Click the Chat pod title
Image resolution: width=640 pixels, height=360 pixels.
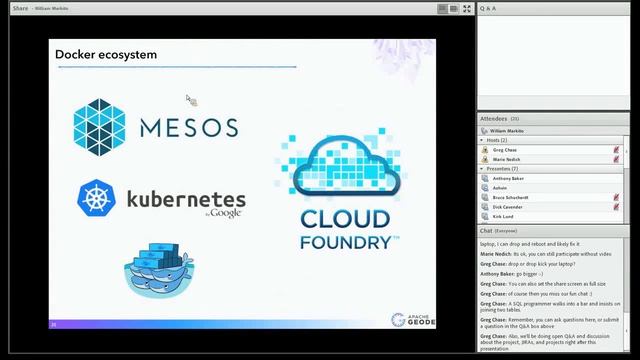486,231
